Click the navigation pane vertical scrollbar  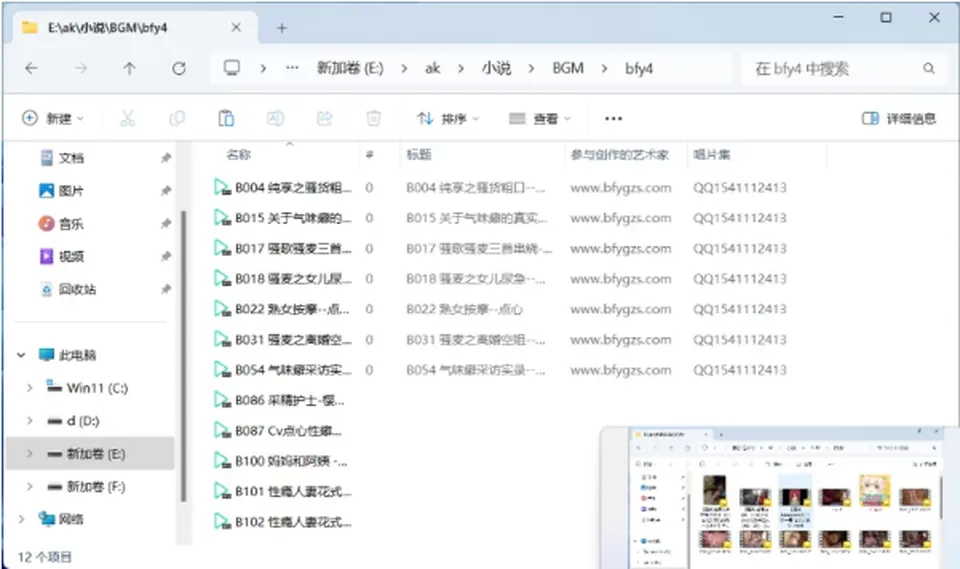[183, 355]
